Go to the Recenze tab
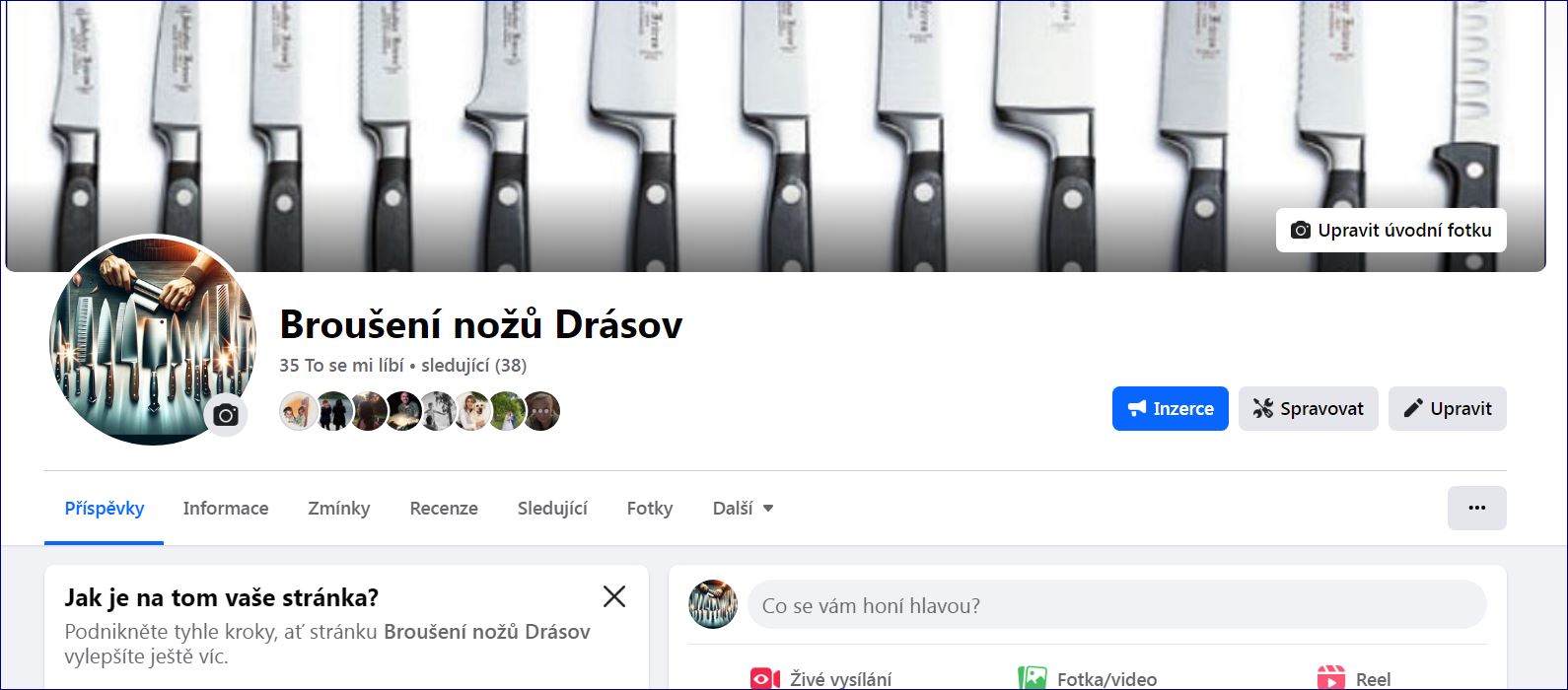 (x=444, y=509)
